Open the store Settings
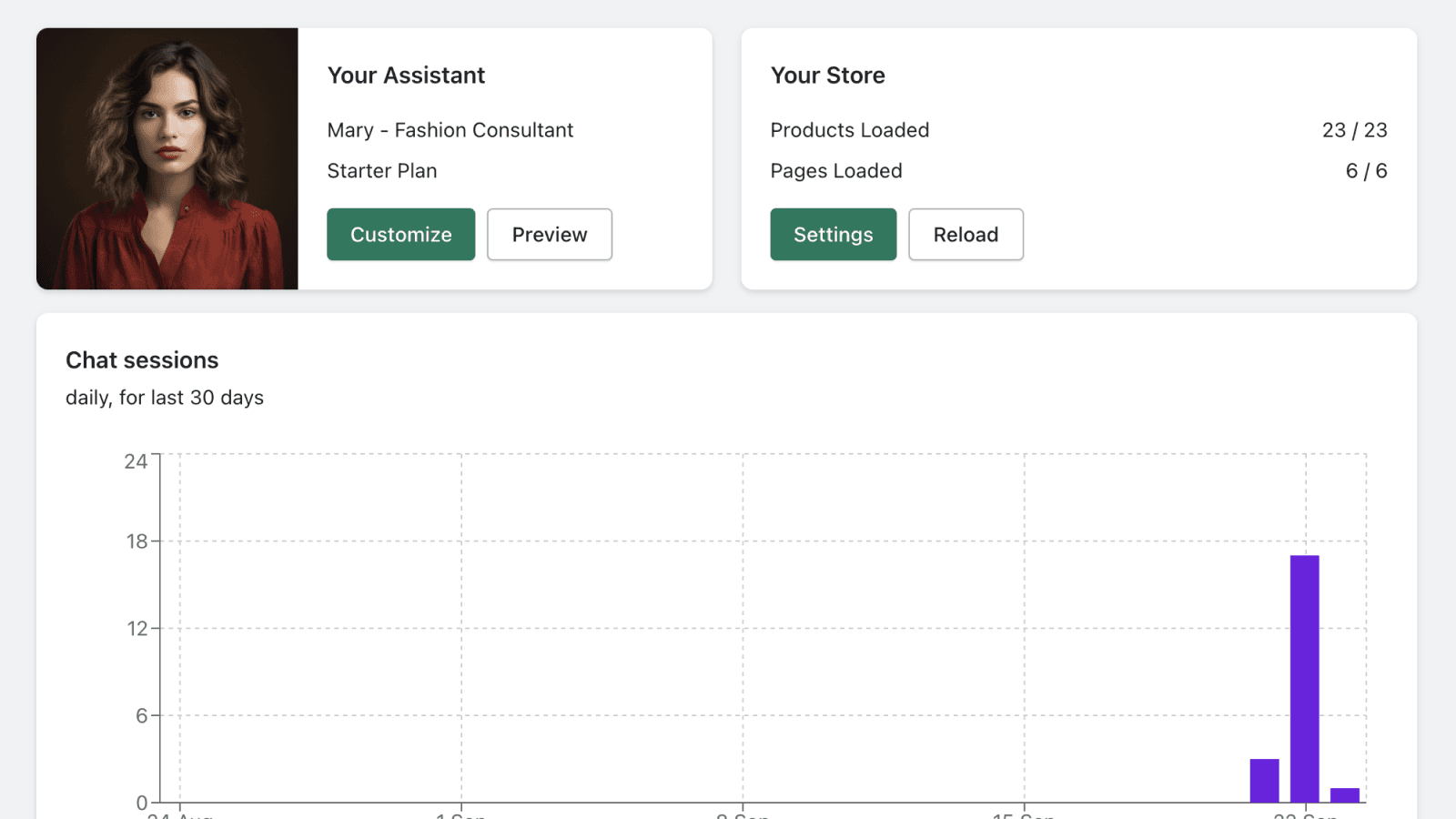1456x819 pixels. (833, 235)
